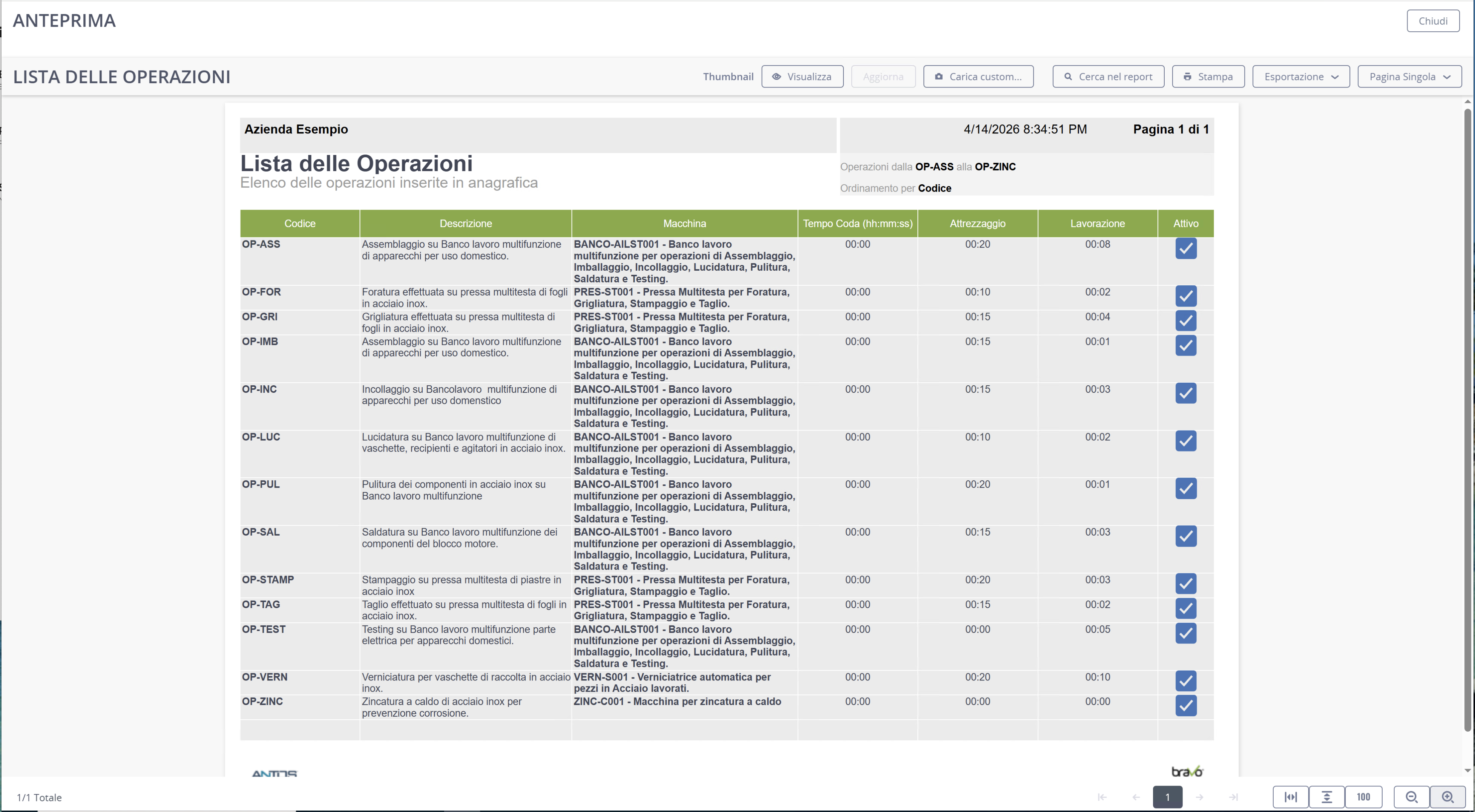Close the preview with the Chiudi button
Viewport: 1475px width, 812px height.
[x=1433, y=21]
